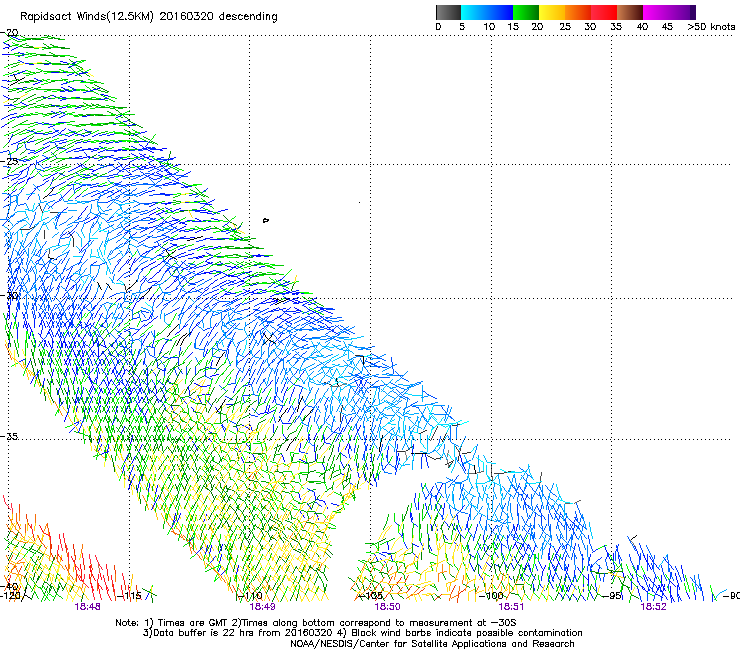This screenshot has height=650, width=740.
Task: Click the '-35' latitude label on left axis
Action: 9,436
